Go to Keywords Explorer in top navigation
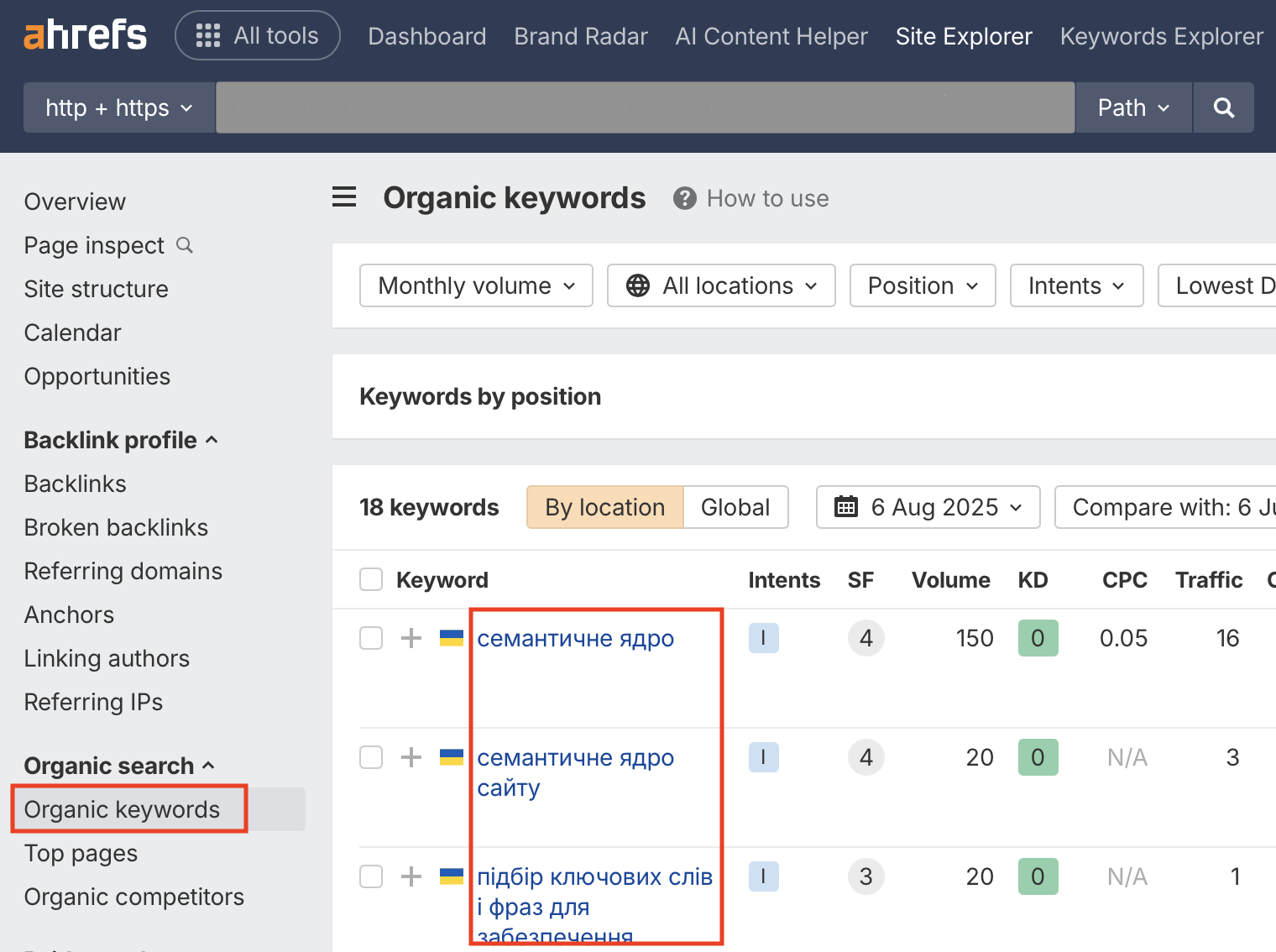The height and width of the screenshot is (952, 1276). [1161, 36]
